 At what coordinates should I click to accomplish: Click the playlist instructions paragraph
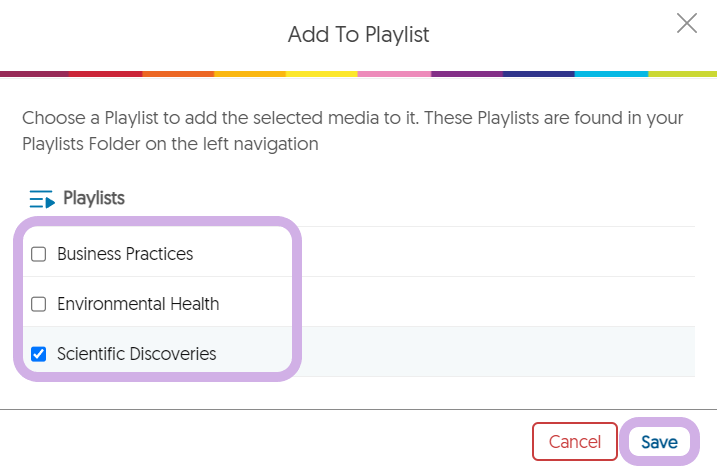[352, 131]
